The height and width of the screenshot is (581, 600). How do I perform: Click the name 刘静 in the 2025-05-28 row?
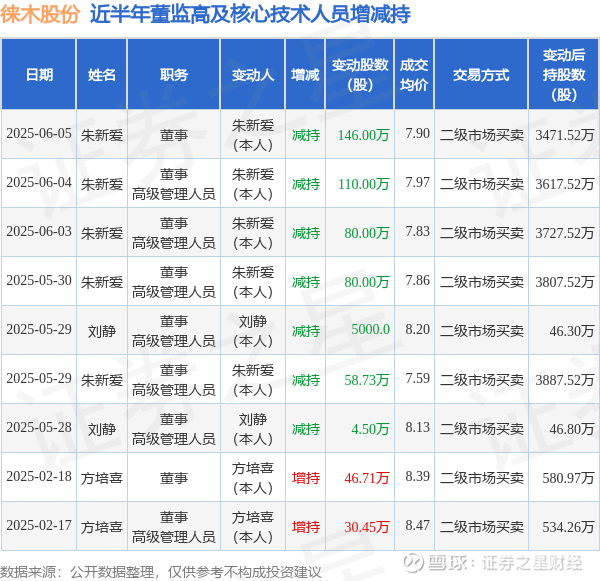pos(102,429)
